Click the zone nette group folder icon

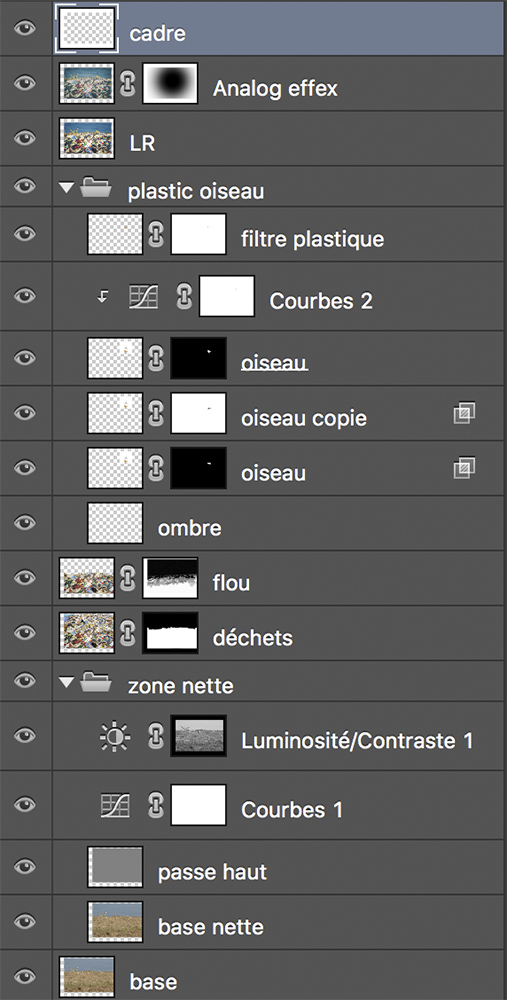(x=96, y=683)
